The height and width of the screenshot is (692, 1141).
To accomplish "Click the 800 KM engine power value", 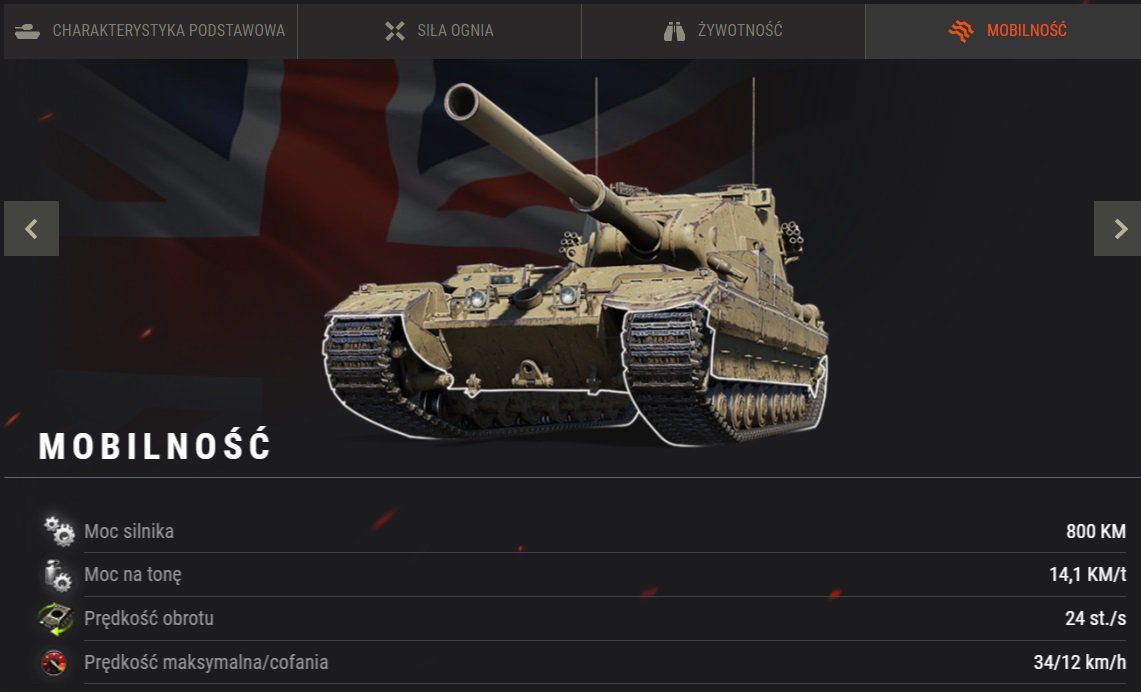I will pos(1096,531).
